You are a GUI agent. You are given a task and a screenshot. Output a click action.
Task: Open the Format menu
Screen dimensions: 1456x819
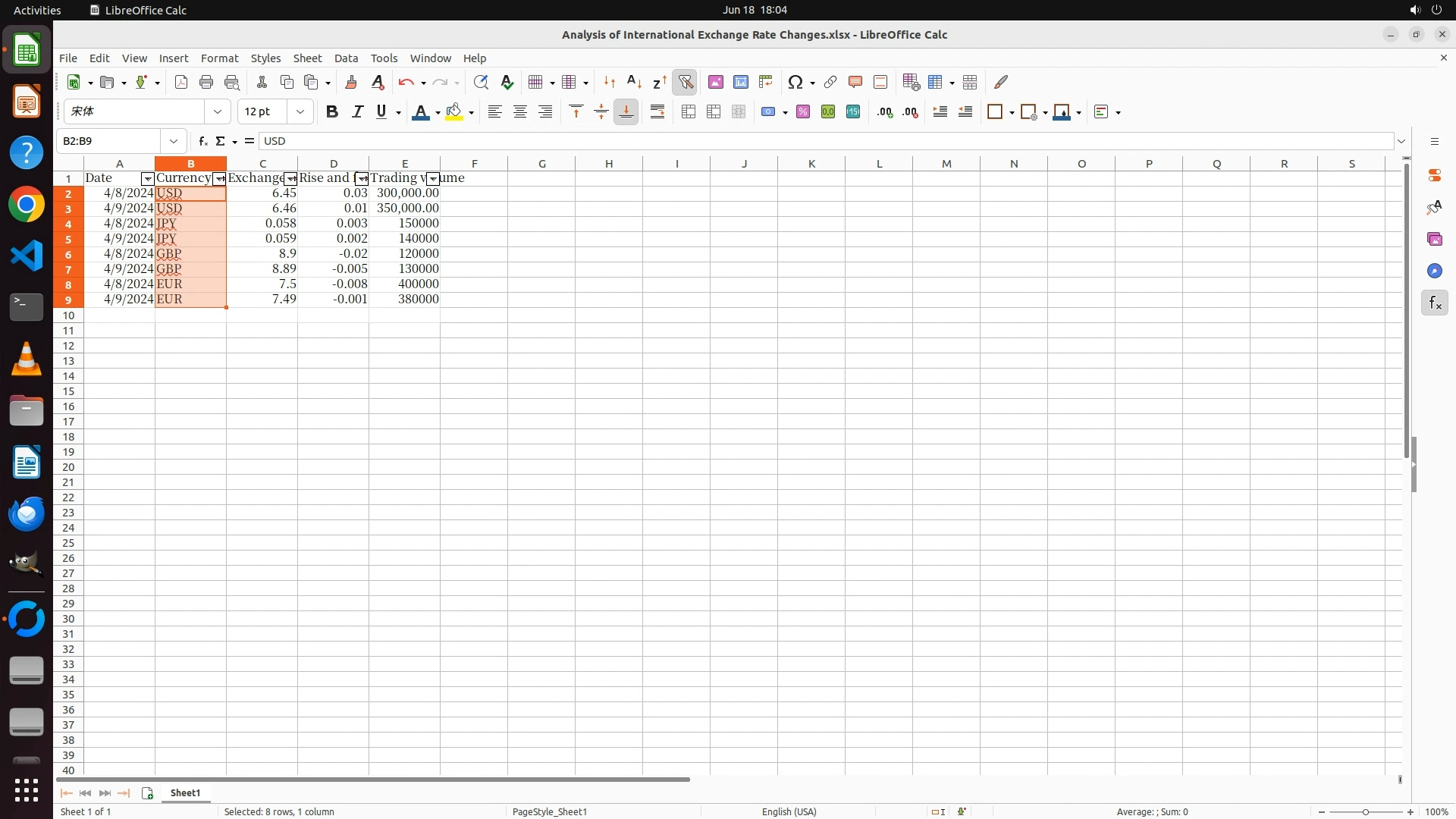(x=219, y=58)
